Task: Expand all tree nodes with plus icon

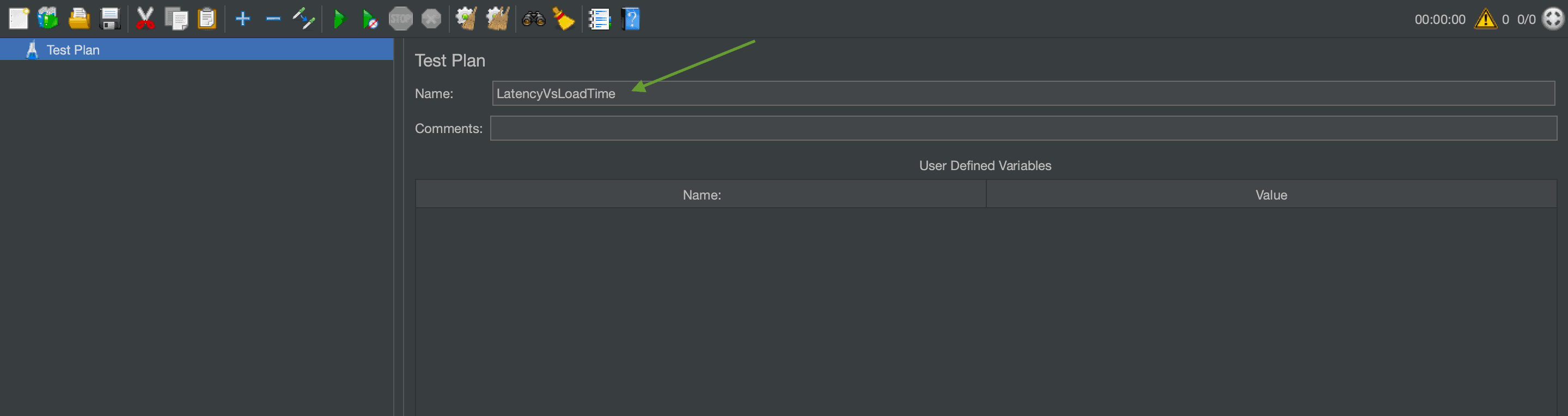Action: click(x=243, y=19)
